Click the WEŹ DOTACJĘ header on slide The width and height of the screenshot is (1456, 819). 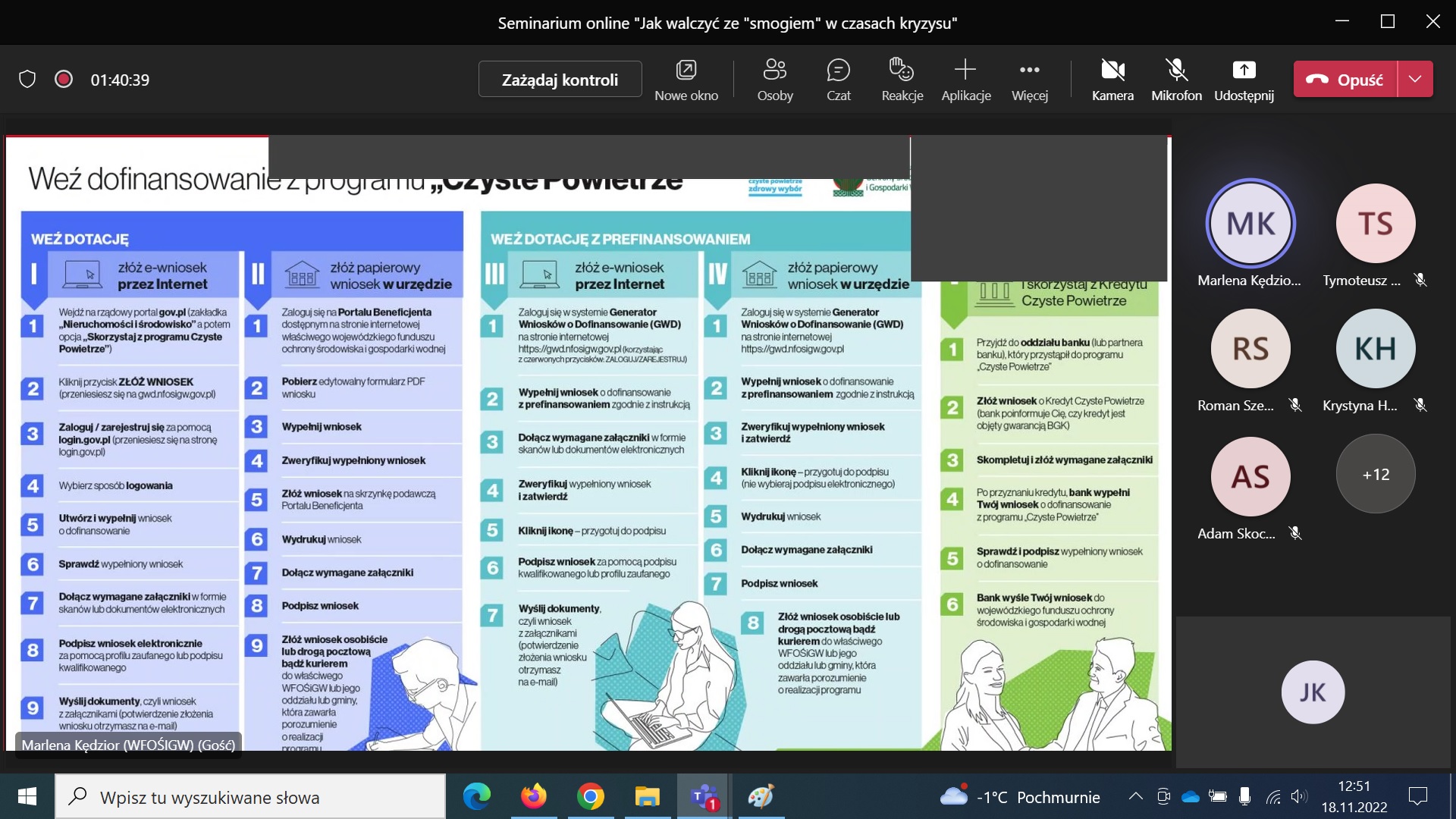[x=80, y=239]
